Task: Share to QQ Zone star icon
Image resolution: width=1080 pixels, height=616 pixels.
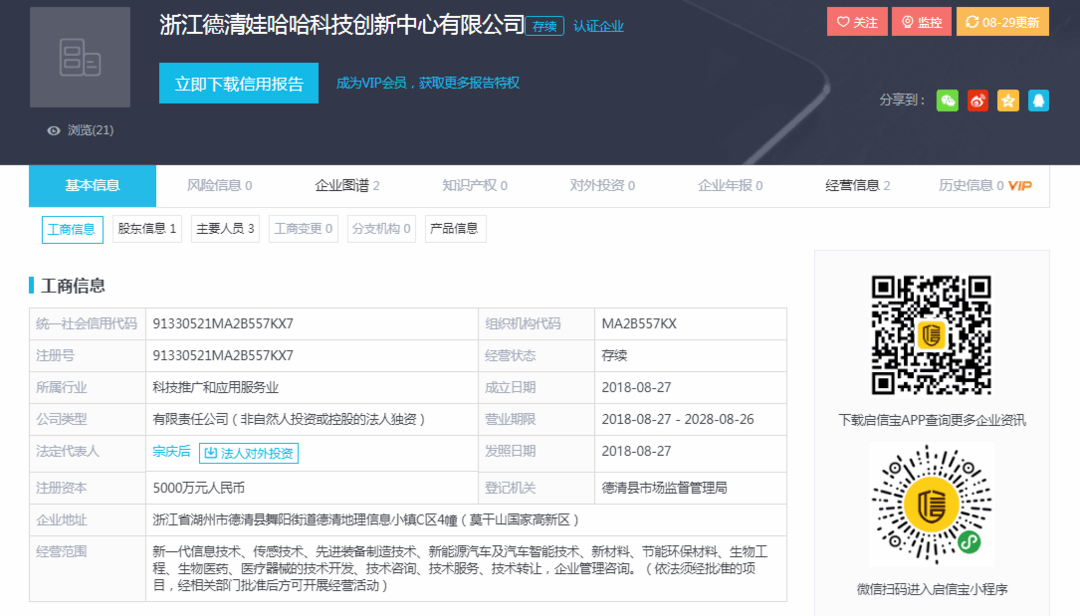Action: 1008,101
